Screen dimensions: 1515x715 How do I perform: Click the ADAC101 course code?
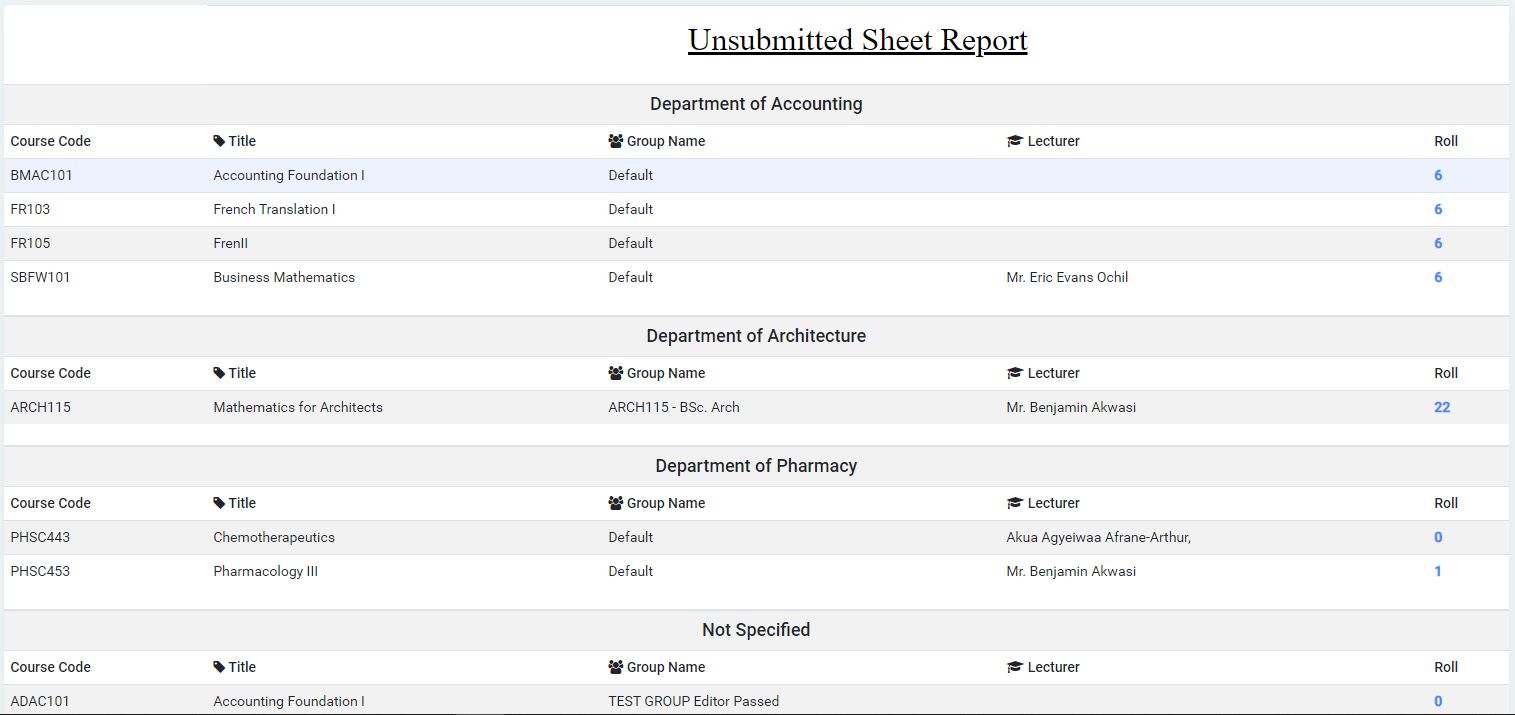coord(40,701)
